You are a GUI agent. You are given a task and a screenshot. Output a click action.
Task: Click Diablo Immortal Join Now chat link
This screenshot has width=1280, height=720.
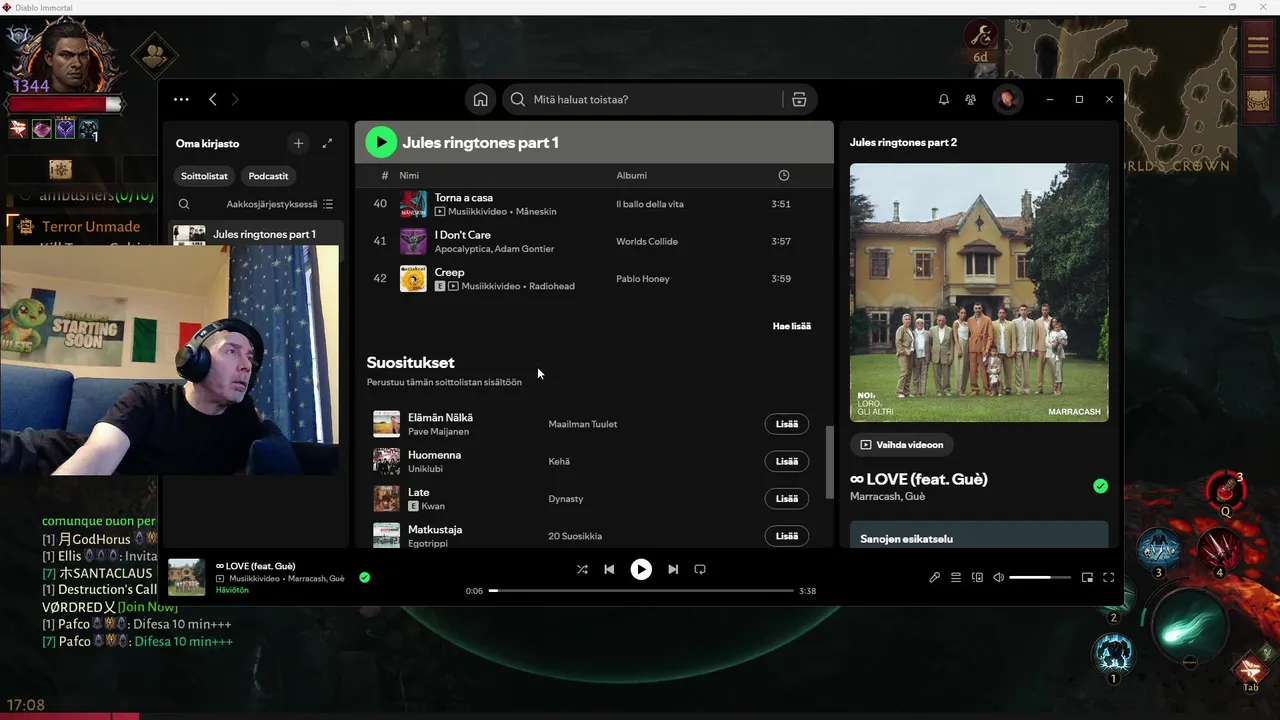(x=147, y=607)
